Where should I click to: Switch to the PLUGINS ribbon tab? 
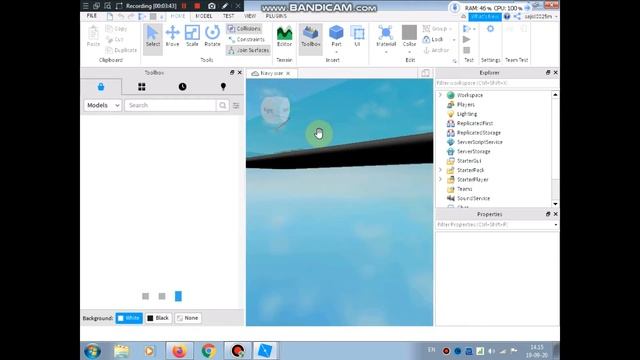click(276, 16)
